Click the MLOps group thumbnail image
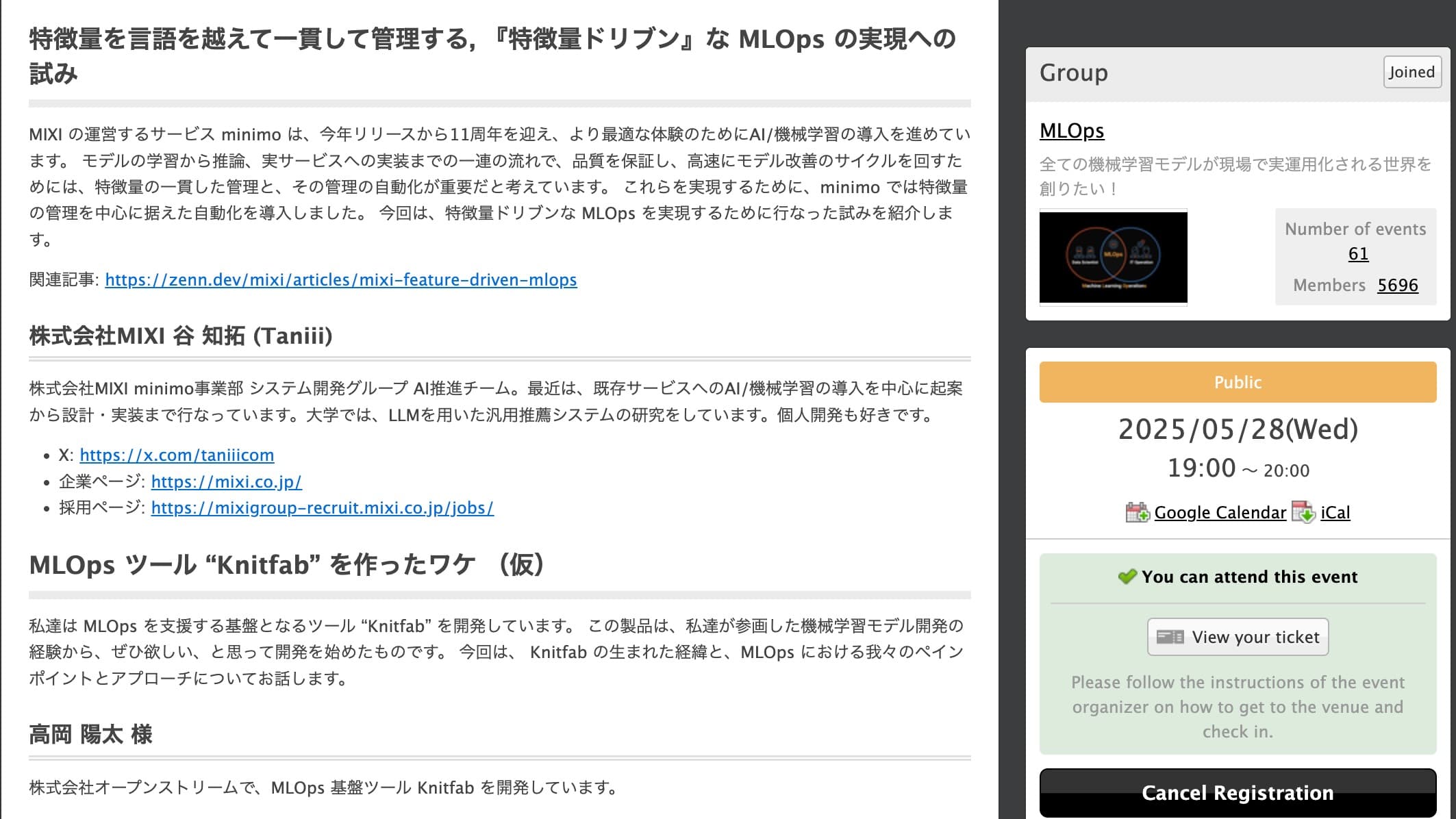The height and width of the screenshot is (819, 1456). [x=1114, y=257]
